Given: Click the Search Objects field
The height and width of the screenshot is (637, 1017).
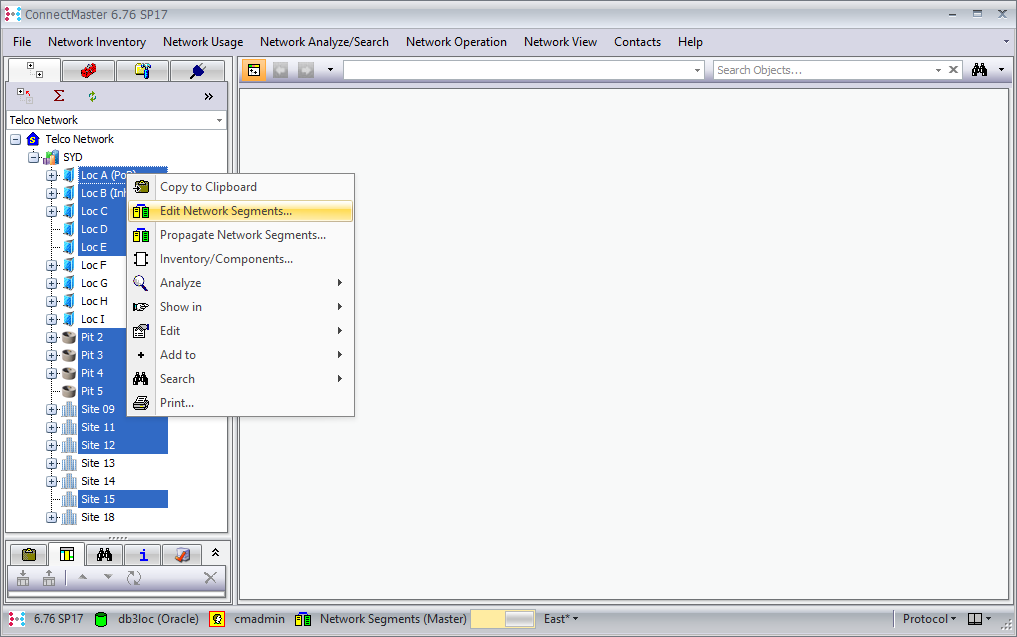Looking at the screenshot, I should [823, 70].
